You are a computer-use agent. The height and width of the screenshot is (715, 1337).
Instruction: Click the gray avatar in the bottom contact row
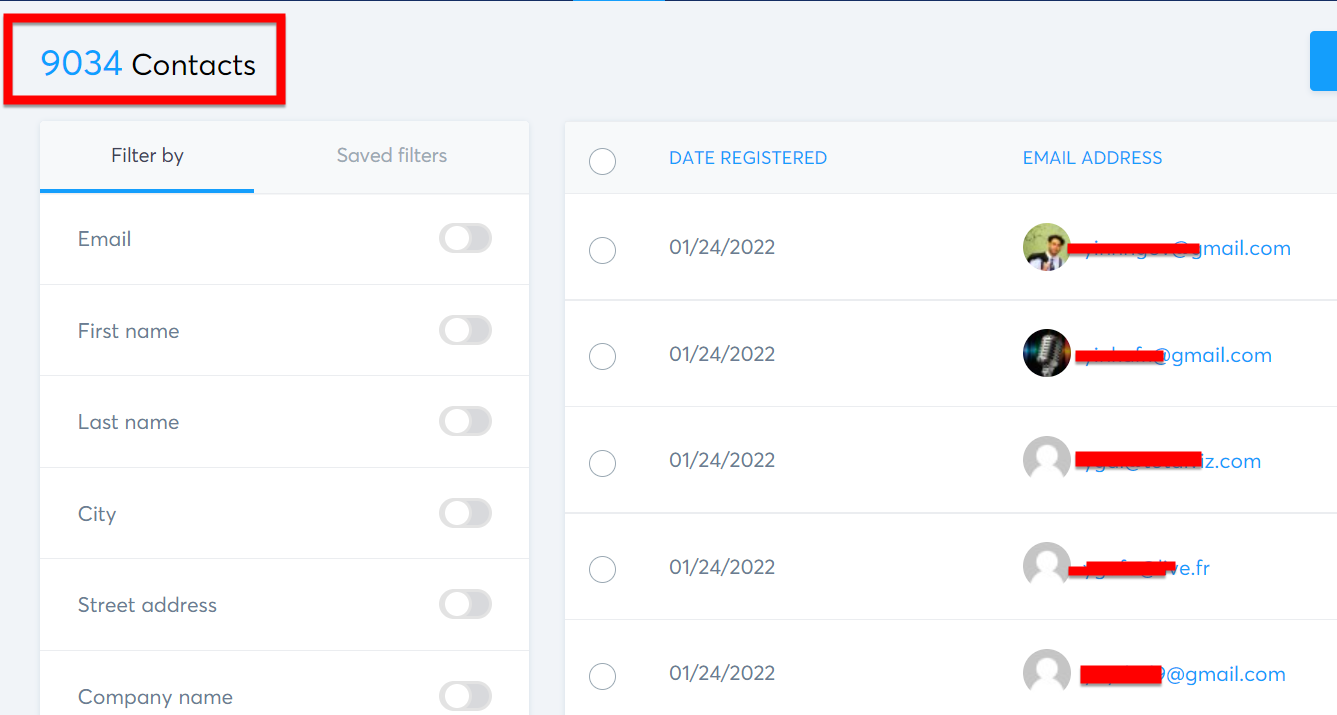[1046, 673]
